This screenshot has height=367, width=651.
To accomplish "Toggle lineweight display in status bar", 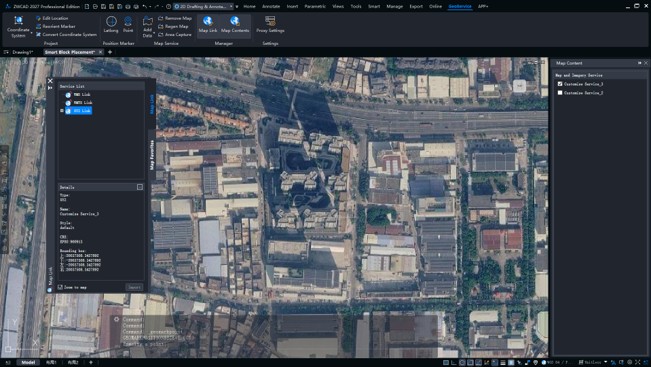I will tap(503, 362).
